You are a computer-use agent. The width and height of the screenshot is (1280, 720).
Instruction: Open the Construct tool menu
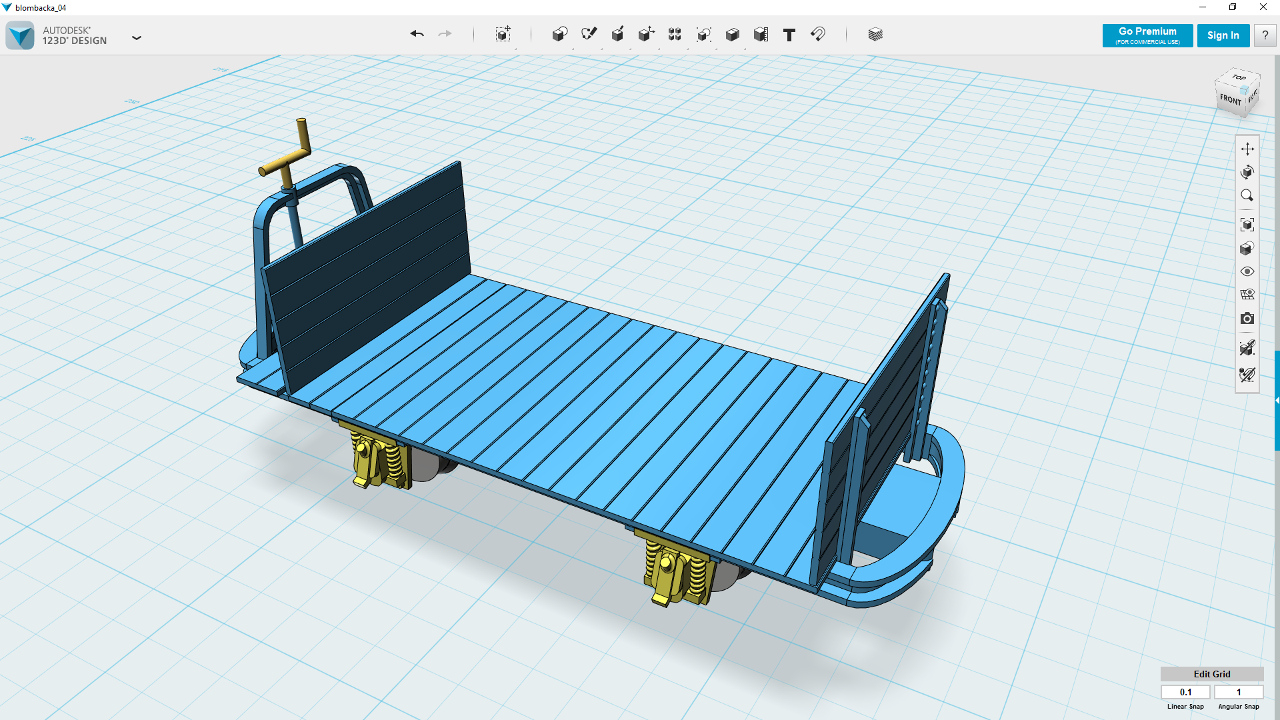point(618,34)
